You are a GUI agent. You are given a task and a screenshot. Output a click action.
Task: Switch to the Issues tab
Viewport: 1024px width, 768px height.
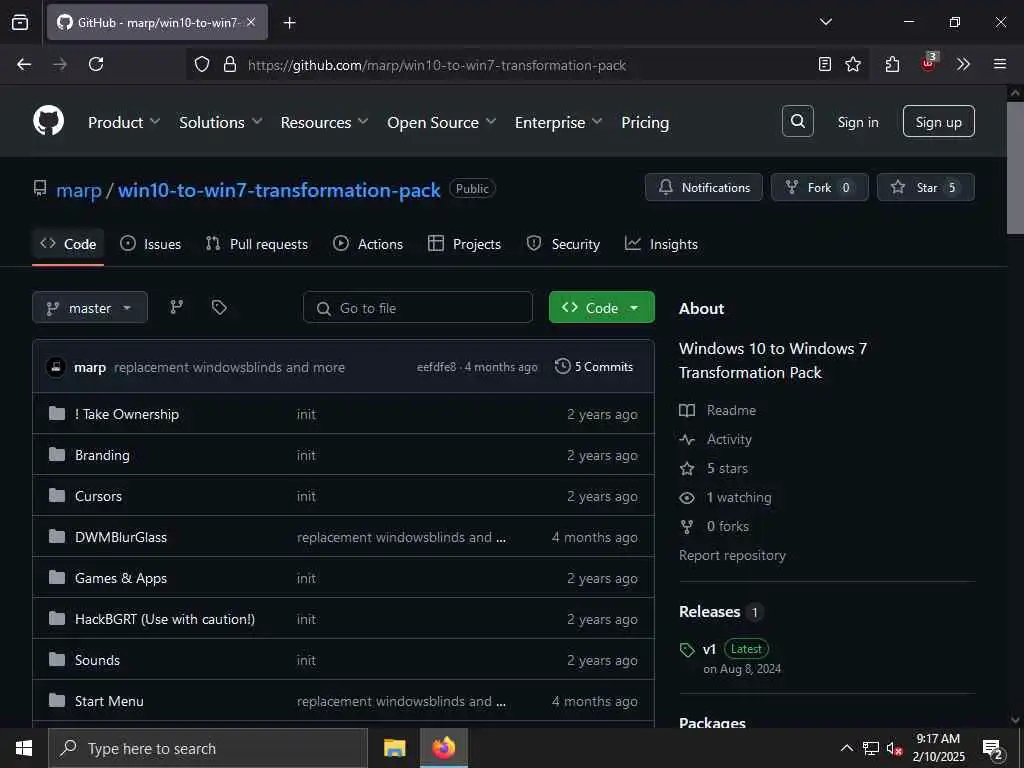click(151, 244)
